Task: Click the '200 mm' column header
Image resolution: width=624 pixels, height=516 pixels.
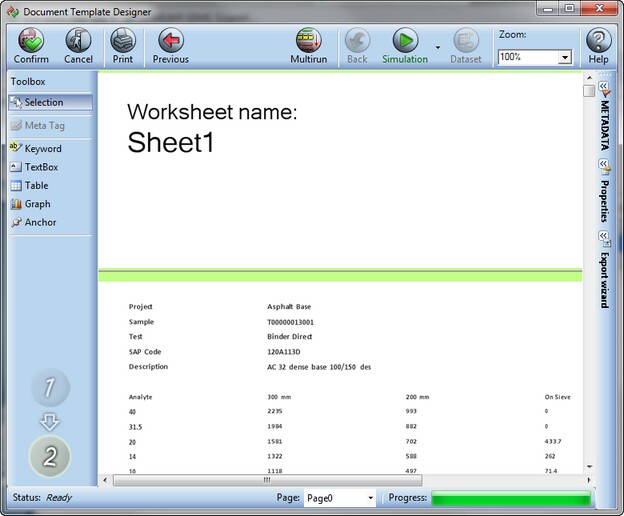Action: click(417, 397)
